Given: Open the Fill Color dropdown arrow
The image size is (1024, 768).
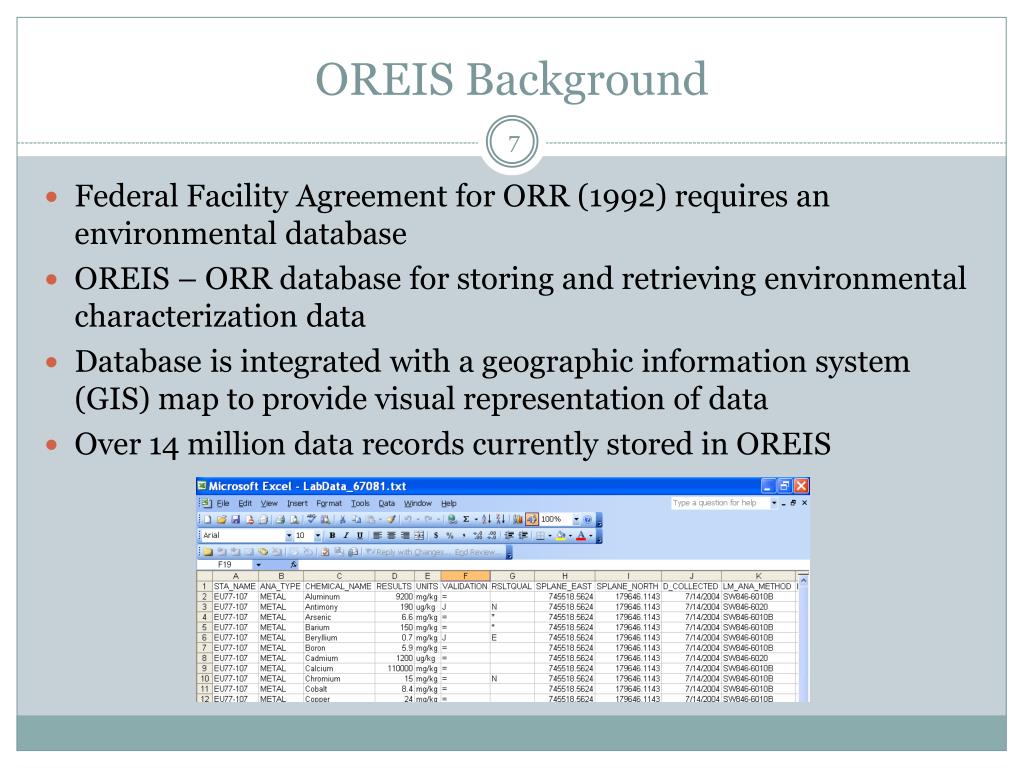Looking at the screenshot, I should pyautogui.click(x=570, y=536).
